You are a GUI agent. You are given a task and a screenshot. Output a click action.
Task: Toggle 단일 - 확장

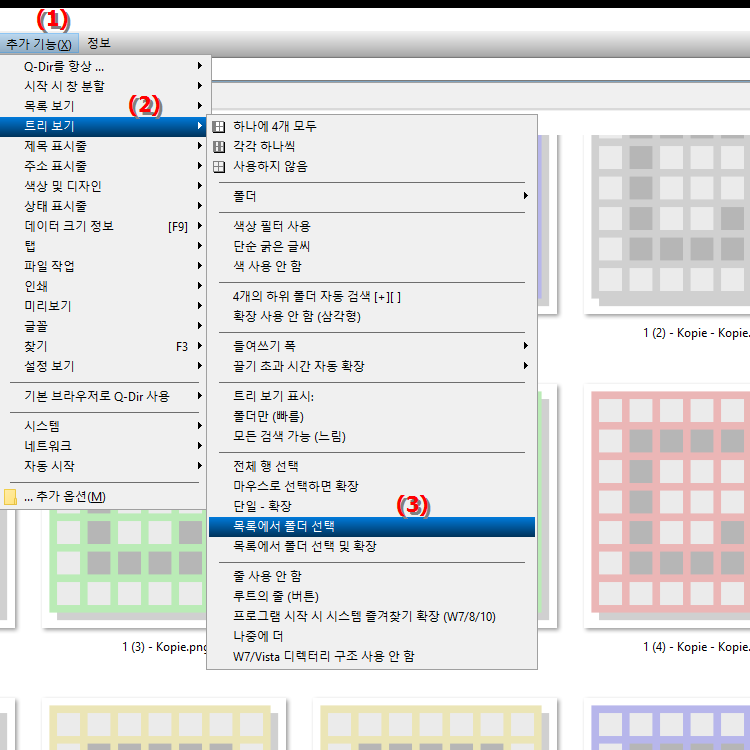[372, 506]
